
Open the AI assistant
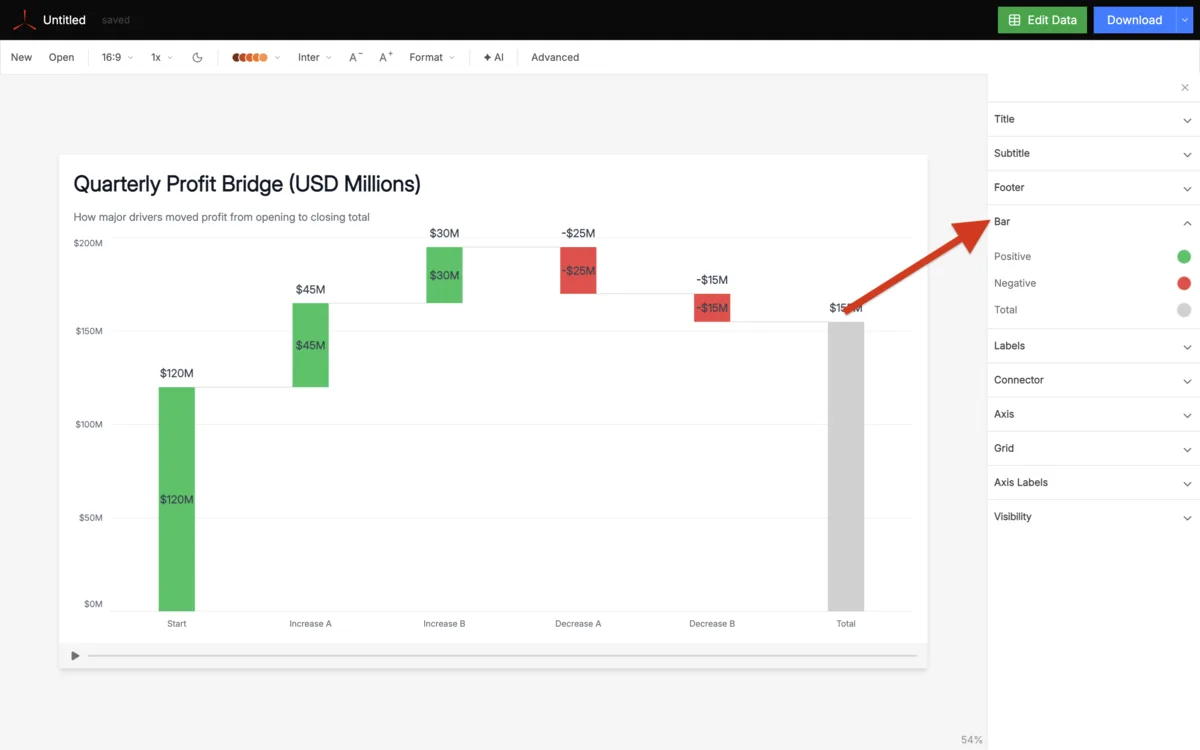tap(493, 57)
